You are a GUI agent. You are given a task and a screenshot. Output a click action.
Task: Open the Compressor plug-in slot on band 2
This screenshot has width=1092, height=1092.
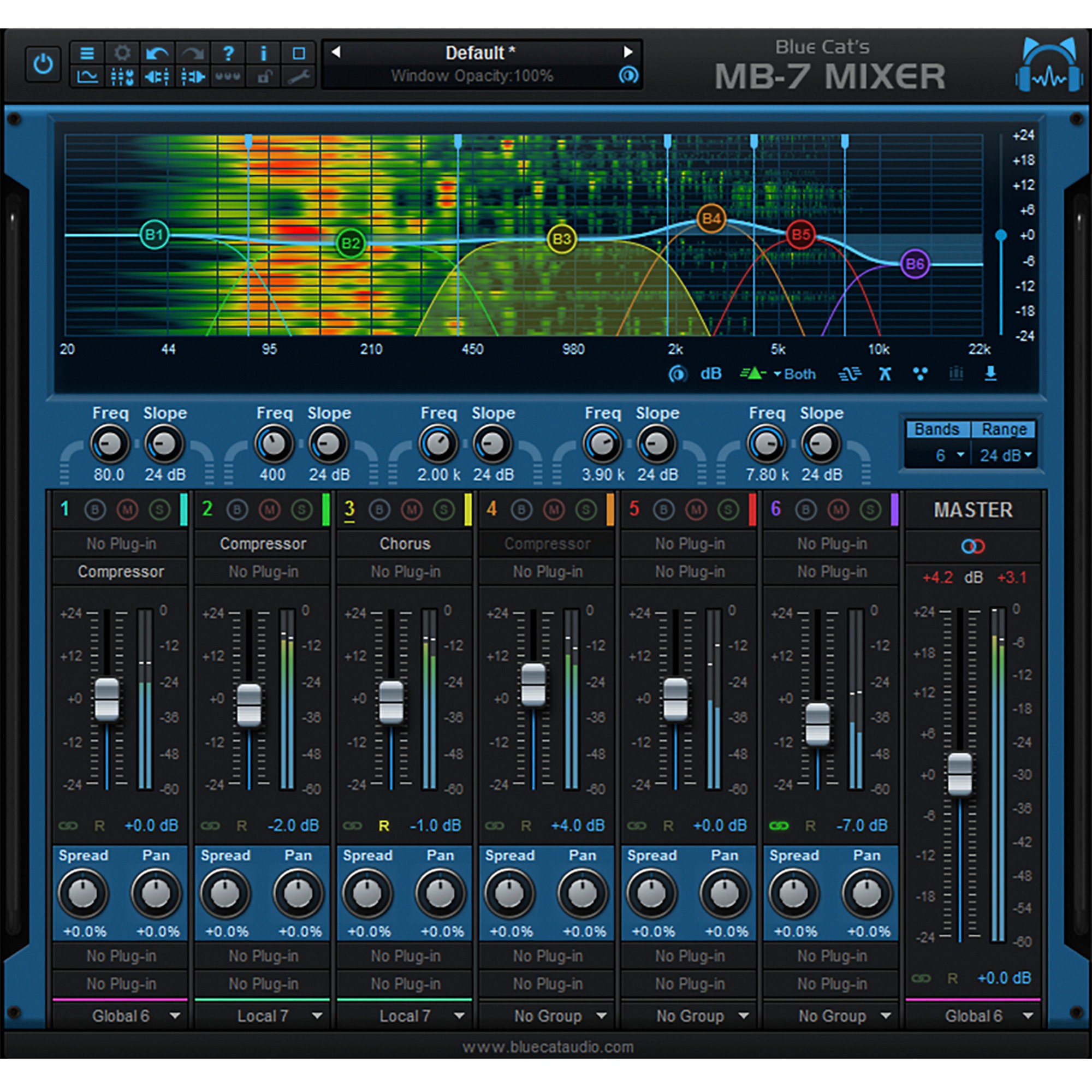263,544
